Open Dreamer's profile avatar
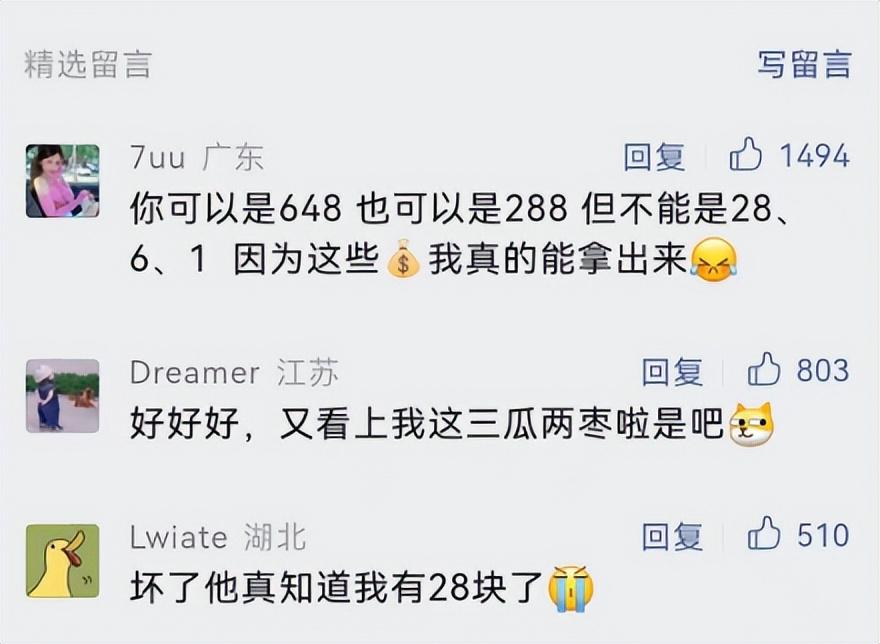The width and height of the screenshot is (880, 644). click(x=62, y=396)
